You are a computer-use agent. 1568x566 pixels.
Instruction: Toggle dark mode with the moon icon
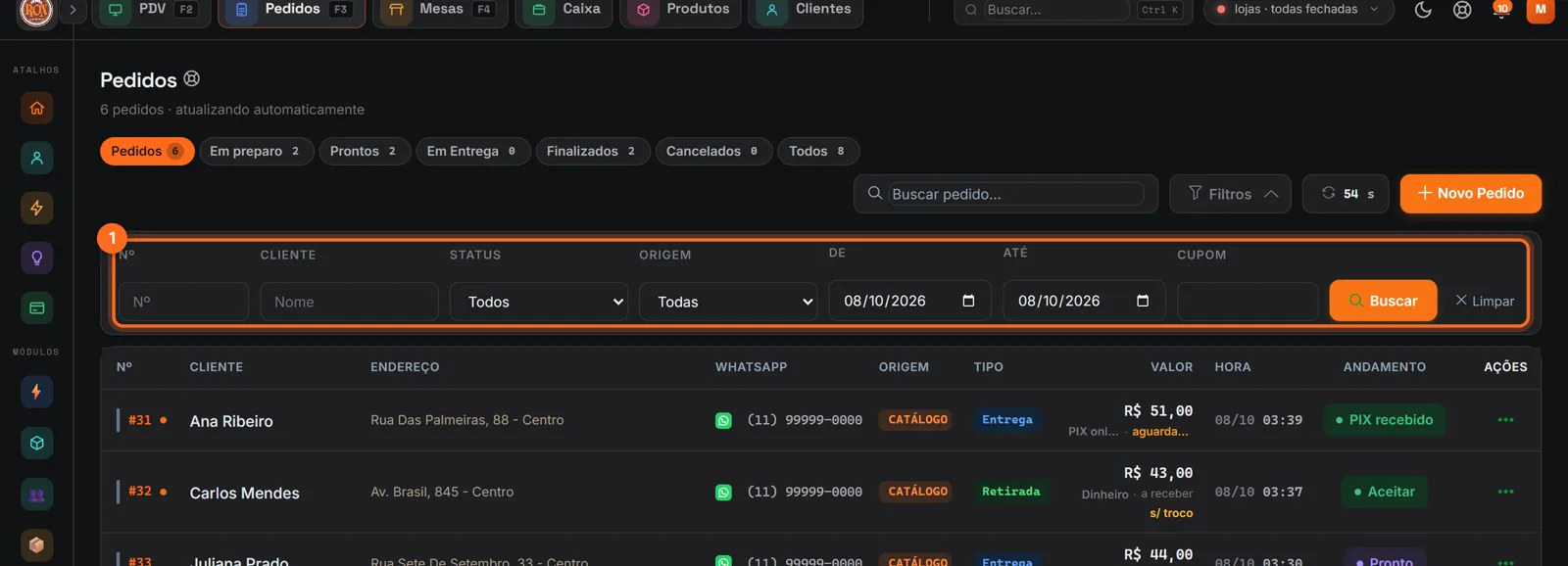(1423, 10)
